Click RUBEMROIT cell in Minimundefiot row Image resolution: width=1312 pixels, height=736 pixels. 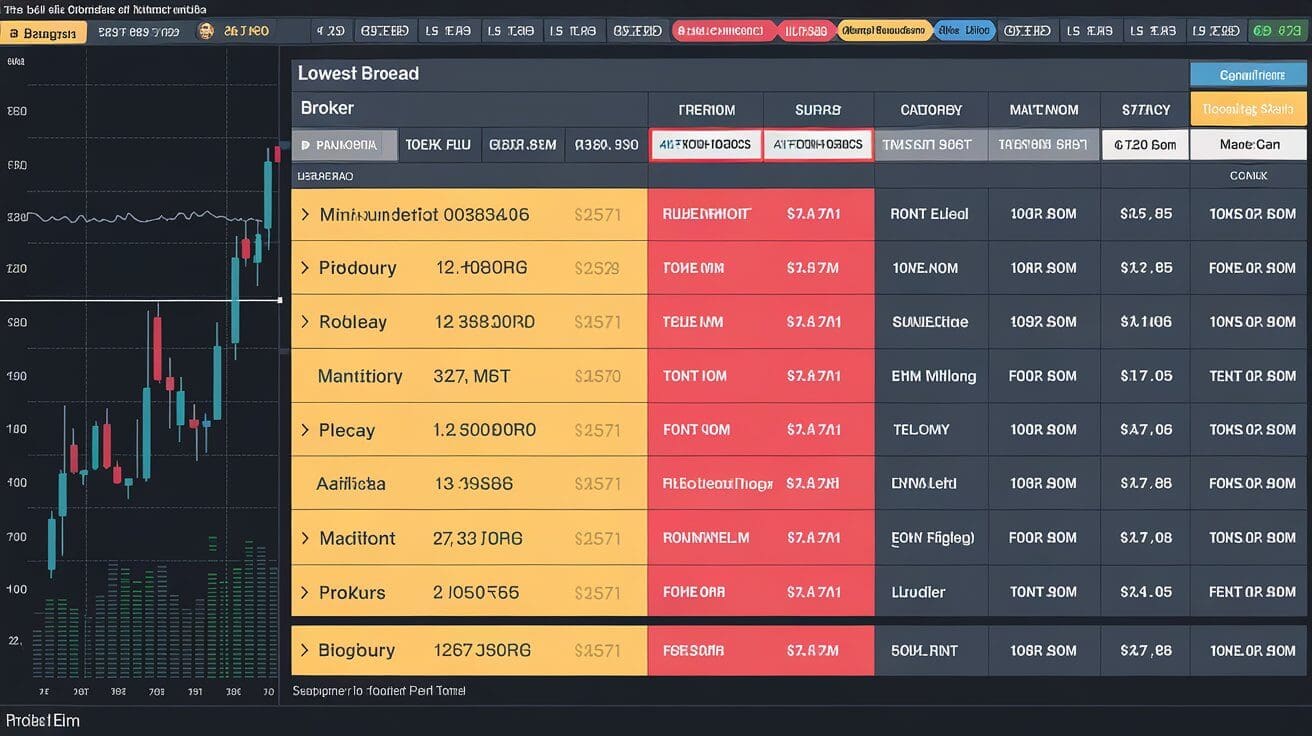tap(706, 214)
